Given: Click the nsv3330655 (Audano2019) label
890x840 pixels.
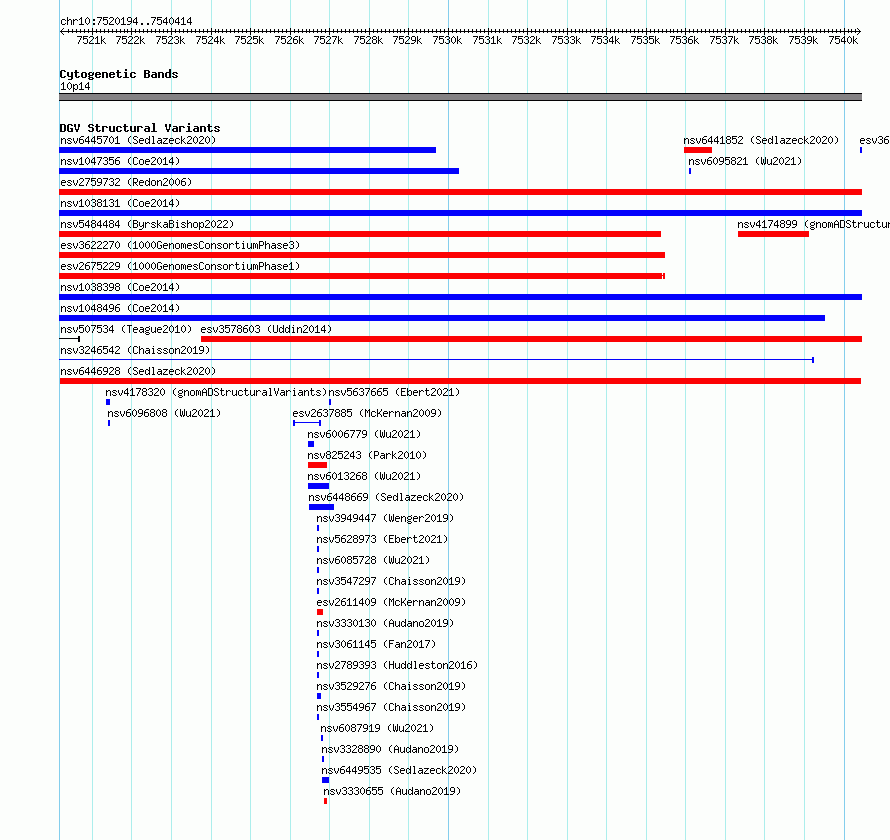Looking at the screenshot, I should pyautogui.click(x=392, y=791).
